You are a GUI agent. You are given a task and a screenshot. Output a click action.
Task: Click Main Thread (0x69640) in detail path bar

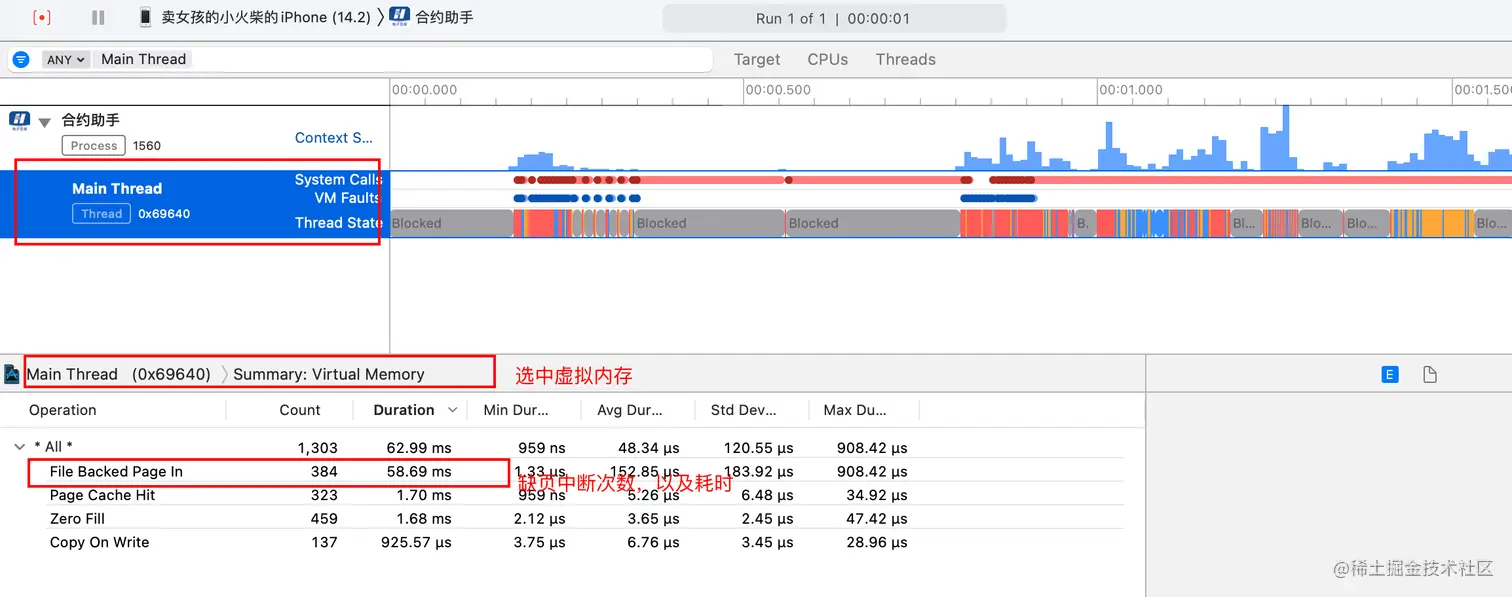[118, 374]
